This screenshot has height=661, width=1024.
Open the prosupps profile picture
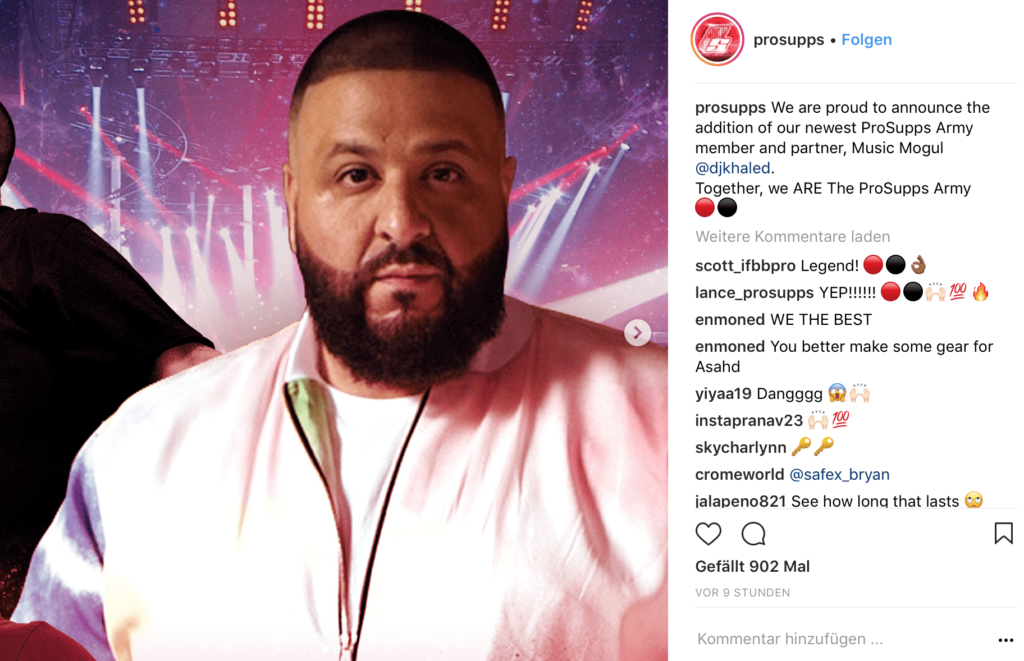point(717,39)
